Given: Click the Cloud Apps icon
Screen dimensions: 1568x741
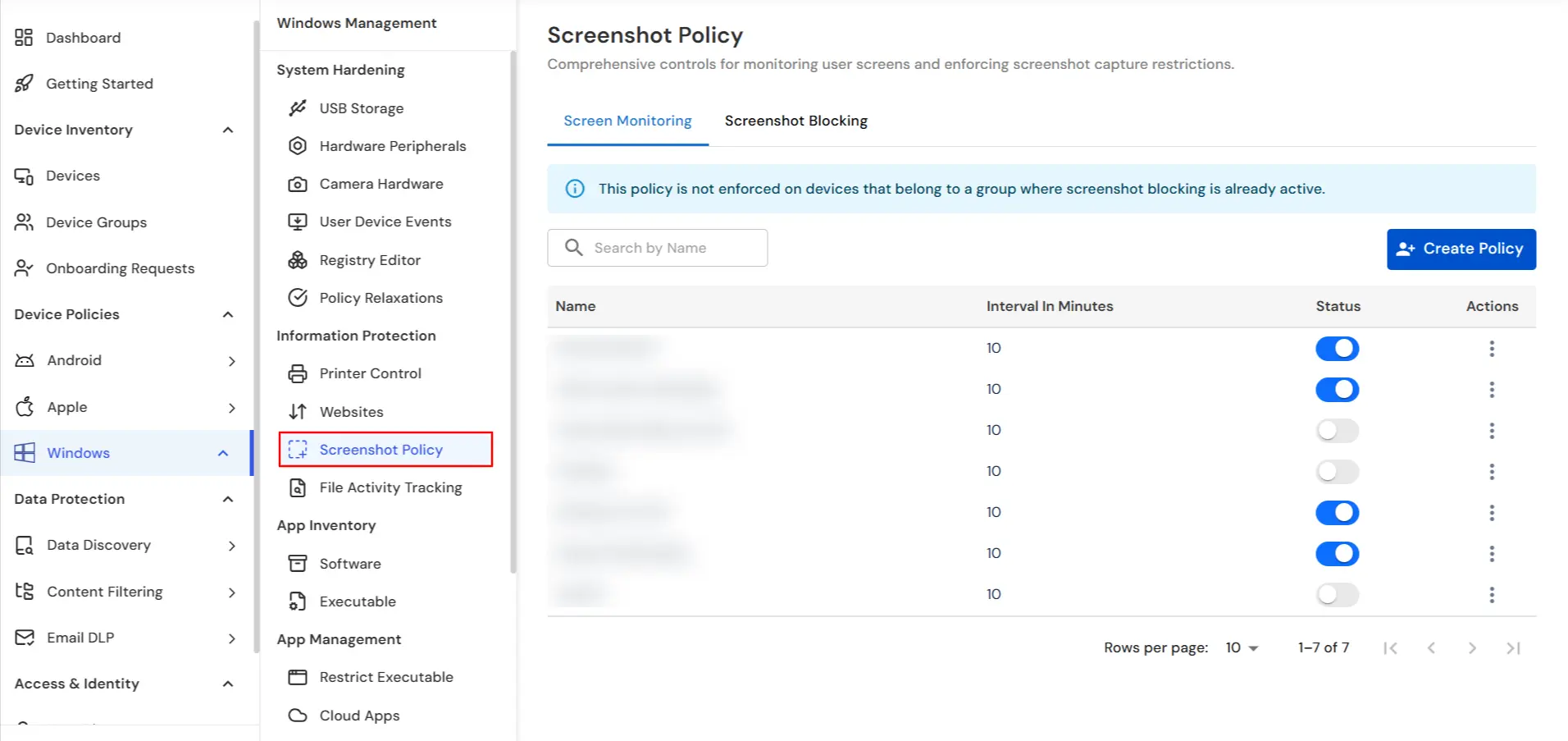Looking at the screenshot, I should click(297, 715).
